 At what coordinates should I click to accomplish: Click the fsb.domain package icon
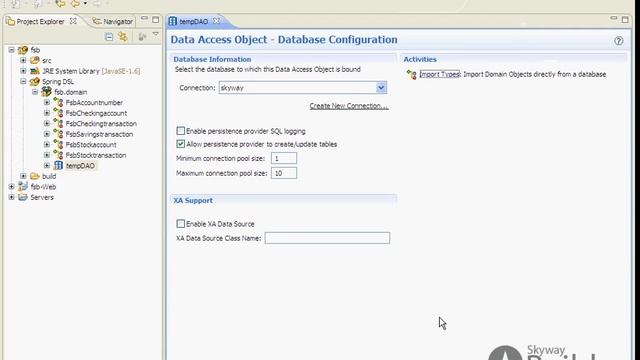(x=47, y=92)
